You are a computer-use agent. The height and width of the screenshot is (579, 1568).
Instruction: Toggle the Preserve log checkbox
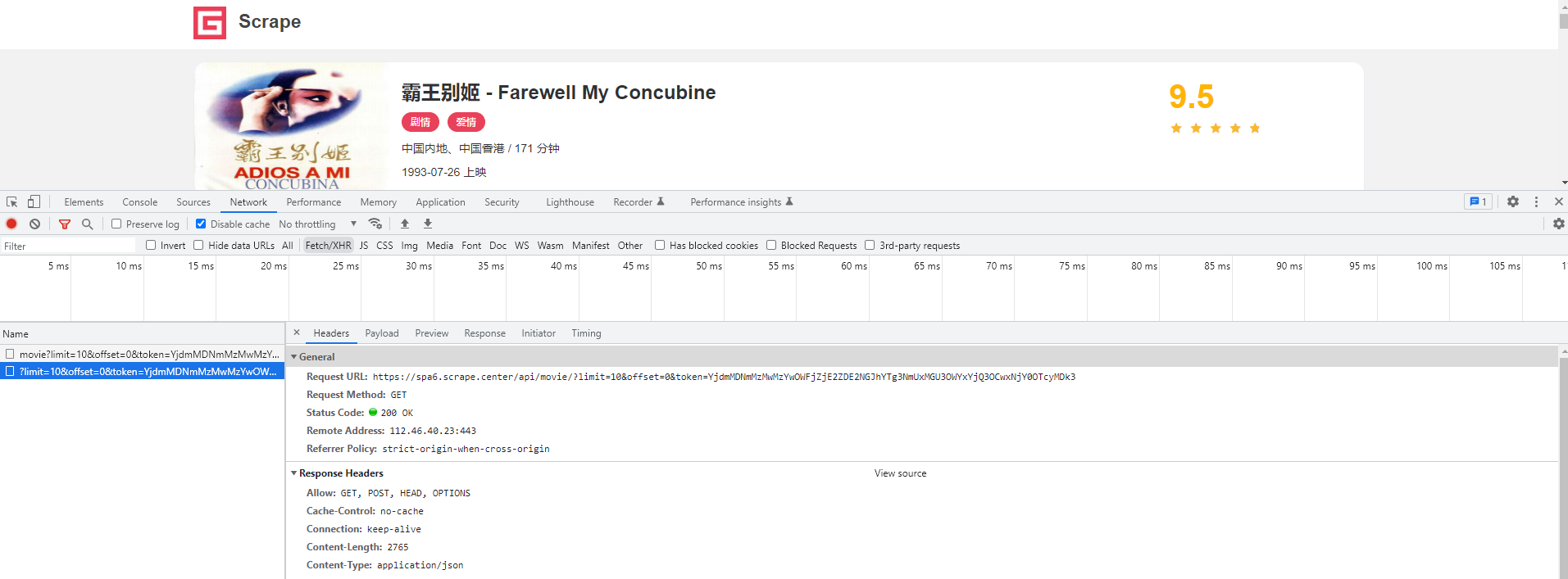tap(116, 224)
